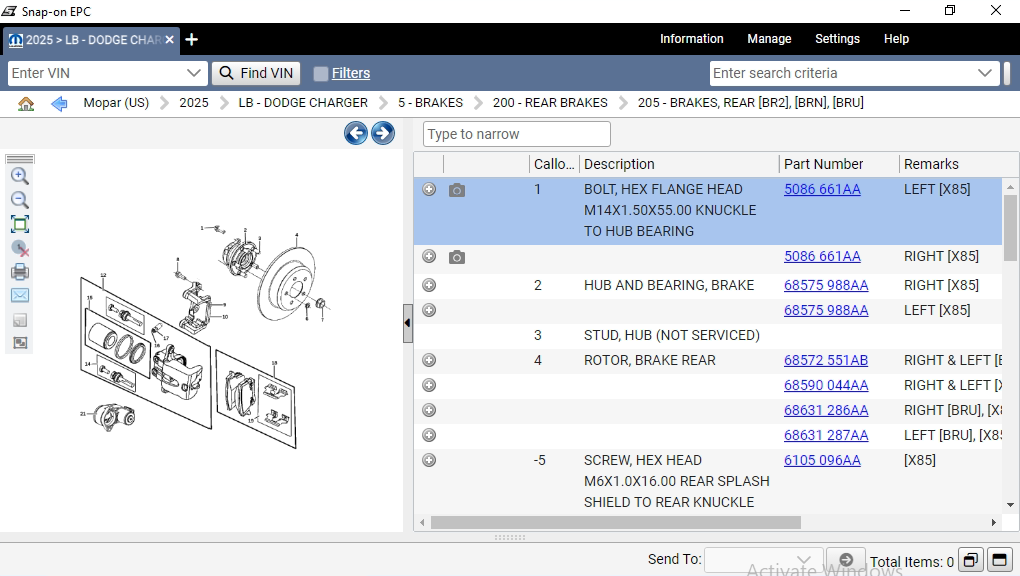
Task: Clear callout selection in diagram toolbar
Action: pos(20,248)
